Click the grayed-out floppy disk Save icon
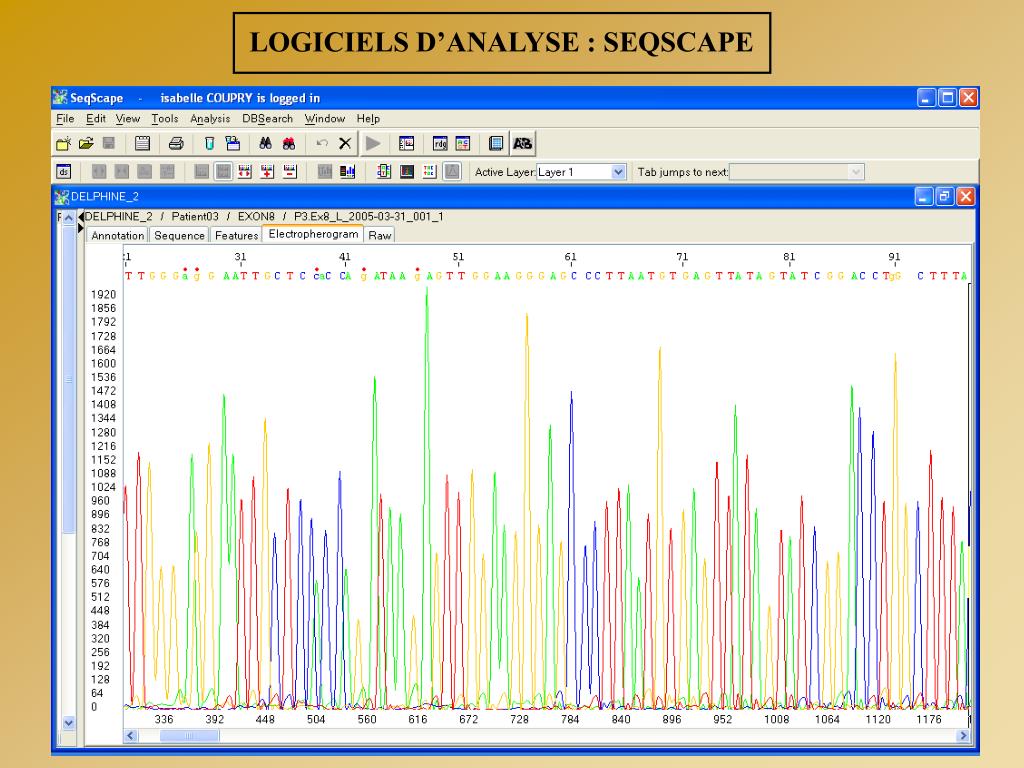 (x=109, y=144)
